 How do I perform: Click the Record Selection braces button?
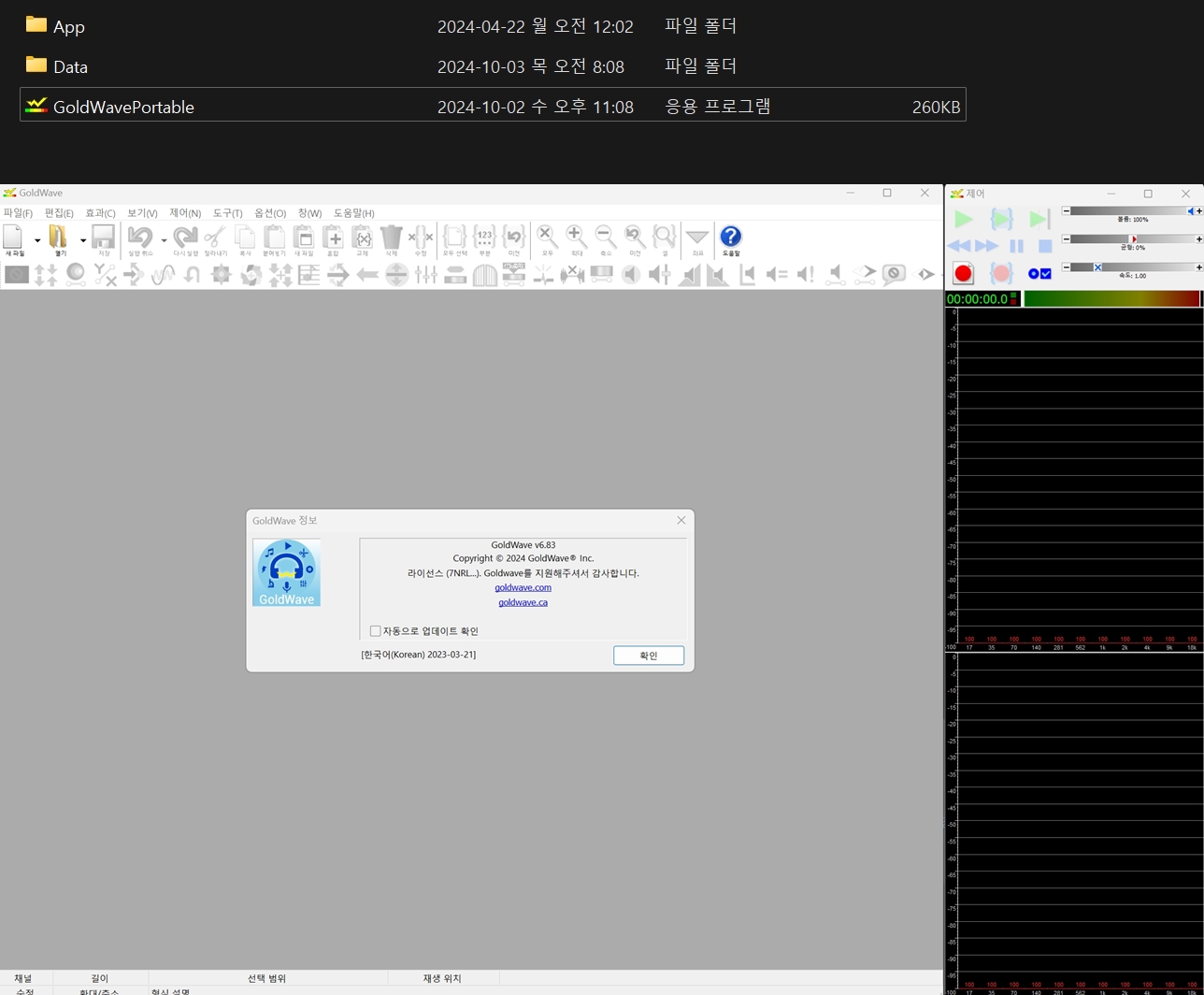[x=1001, y=273]
